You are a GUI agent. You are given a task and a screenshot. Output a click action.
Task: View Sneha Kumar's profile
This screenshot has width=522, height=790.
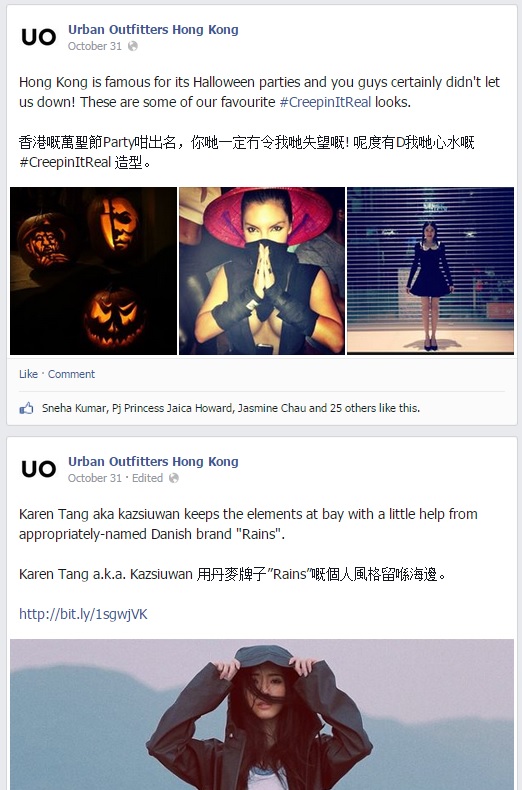(74, 408)
